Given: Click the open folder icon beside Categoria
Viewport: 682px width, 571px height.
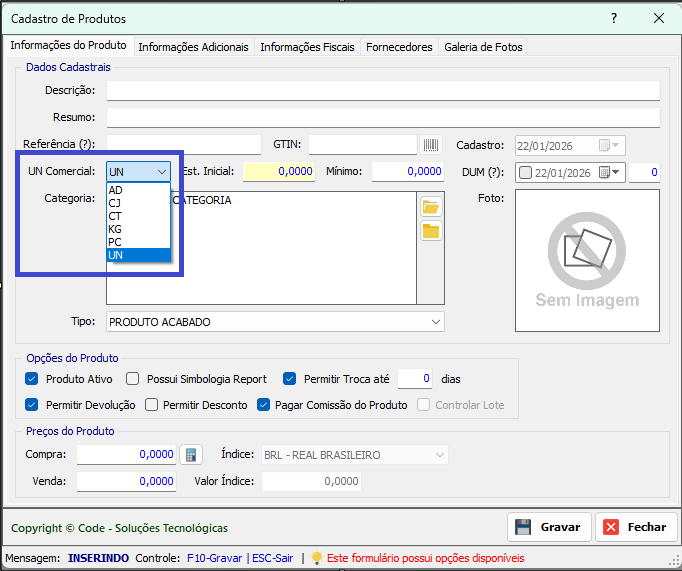Looking at the screenshot, I should (x=431, y=207).
